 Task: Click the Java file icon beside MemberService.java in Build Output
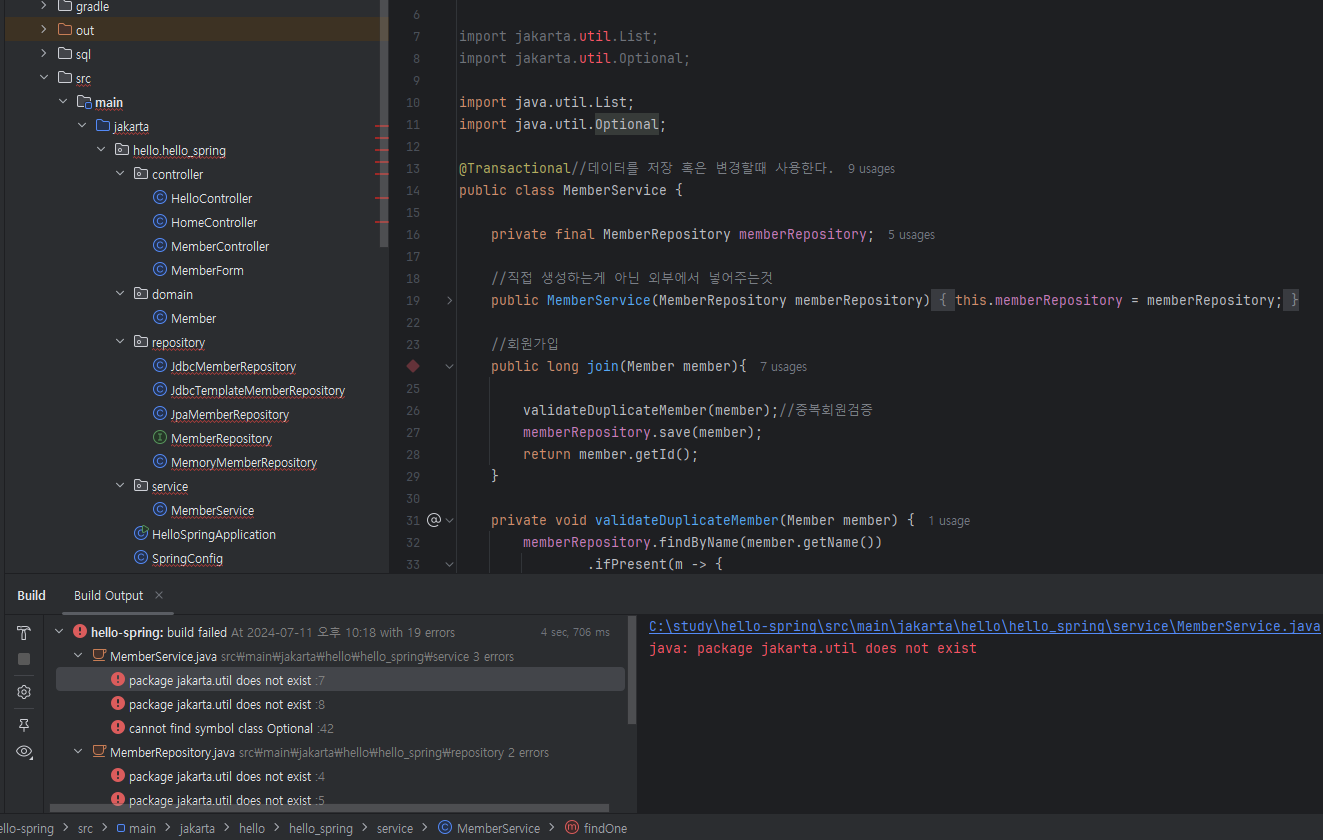pos(99,656)
